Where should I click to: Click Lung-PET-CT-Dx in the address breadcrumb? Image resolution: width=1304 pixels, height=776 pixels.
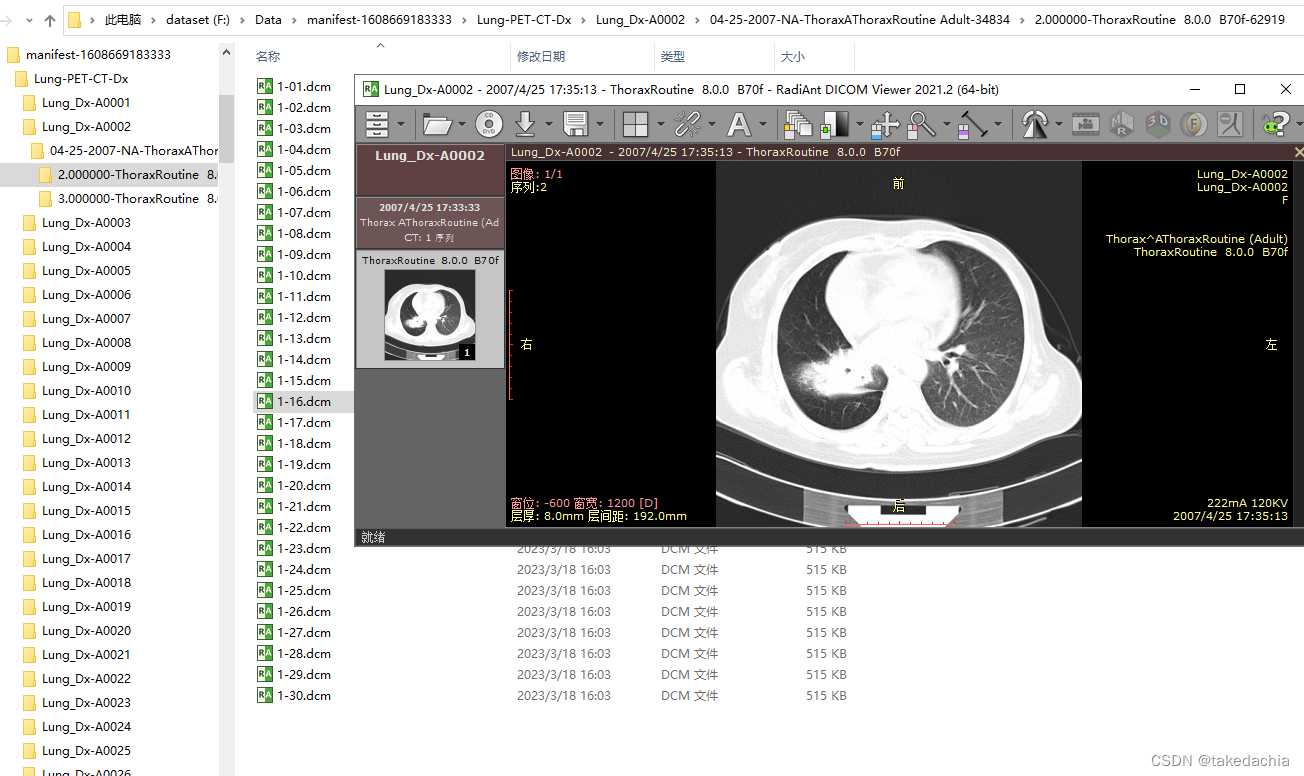[x=524, y=19]
